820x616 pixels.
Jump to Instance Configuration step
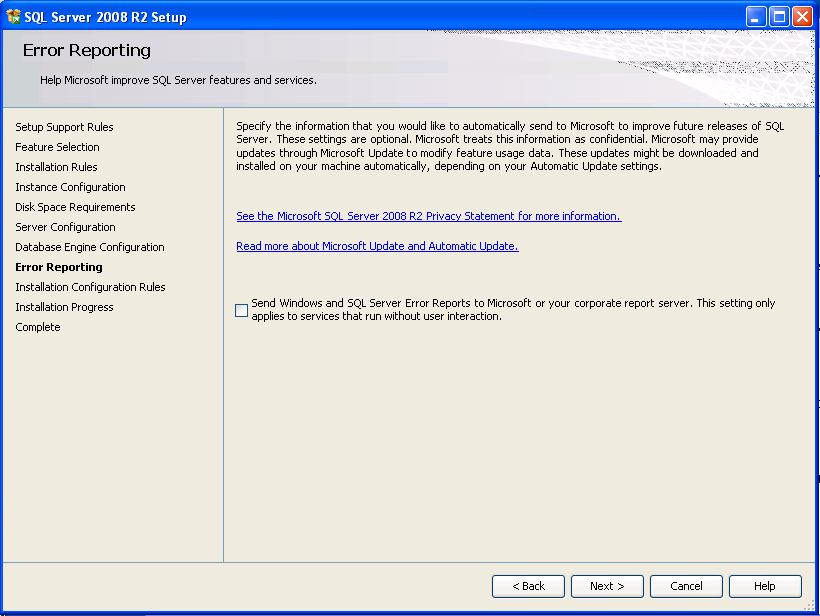point(70,187)
